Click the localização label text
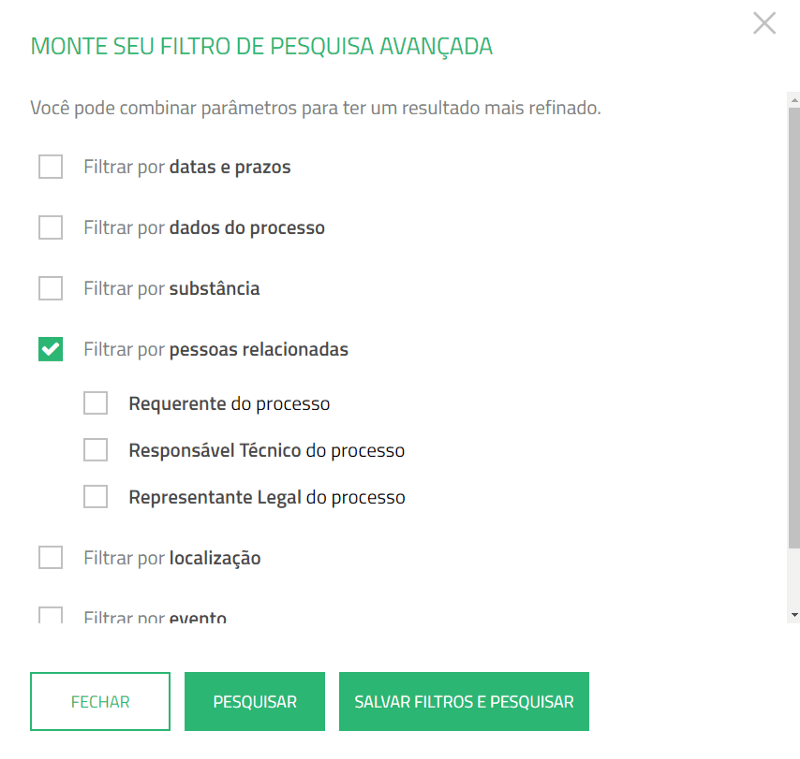Screen dimensions: 800x759 pos(217,558)
